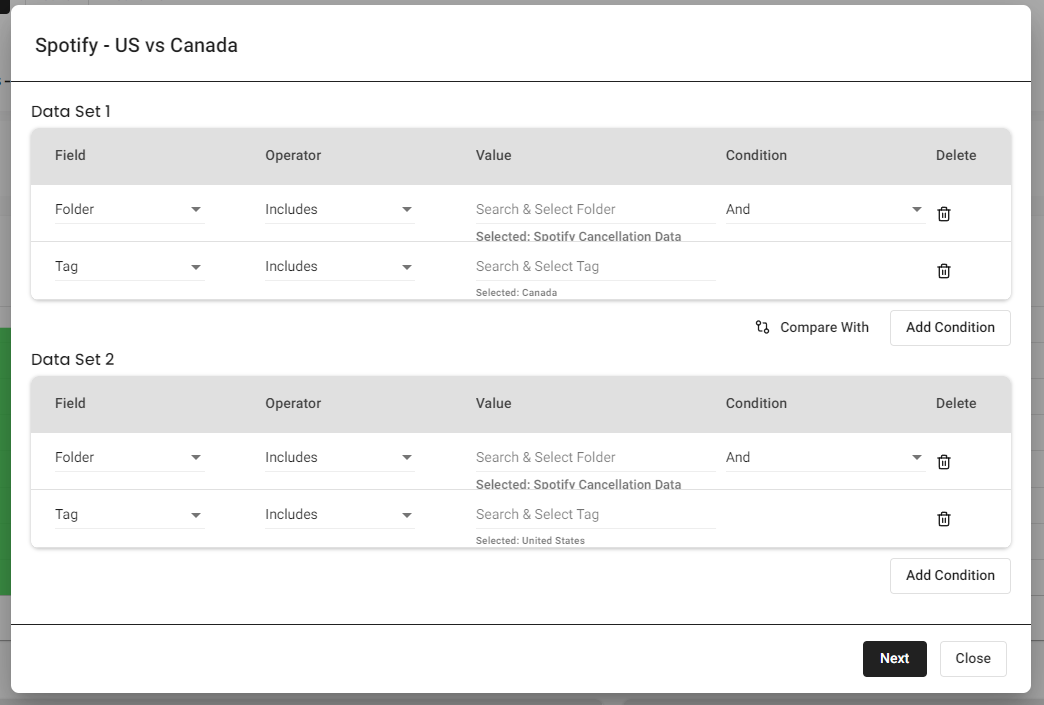The width and height of the screenshot is (1044, 705).
Task: Click 'Selected: Spotify Cancellation Data' in Data Set 2
Action: 578,485
